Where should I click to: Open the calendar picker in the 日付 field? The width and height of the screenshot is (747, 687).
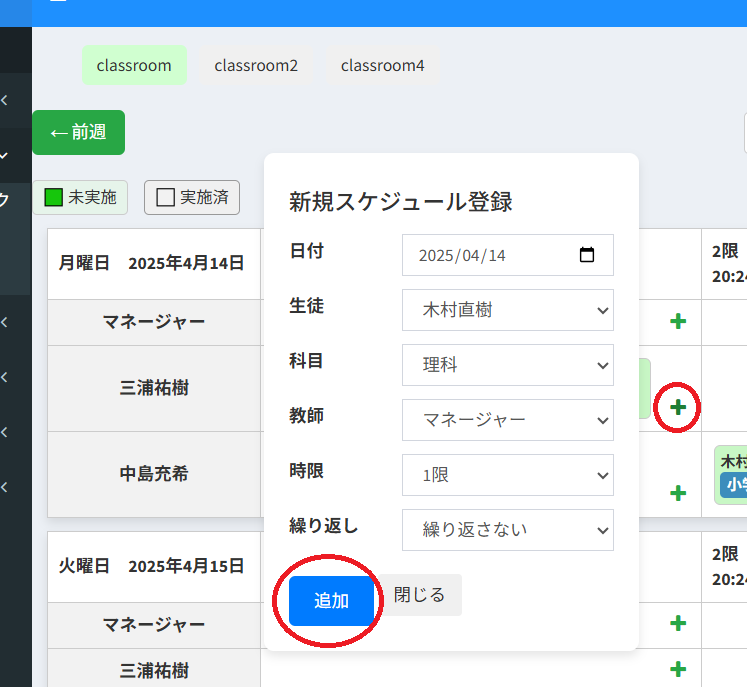pos(586,255)
